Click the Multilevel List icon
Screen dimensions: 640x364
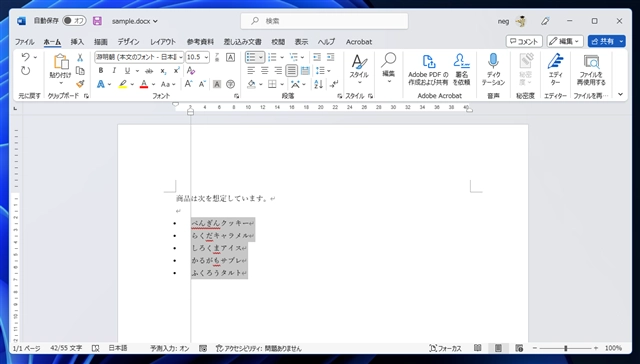click(294, 57)
